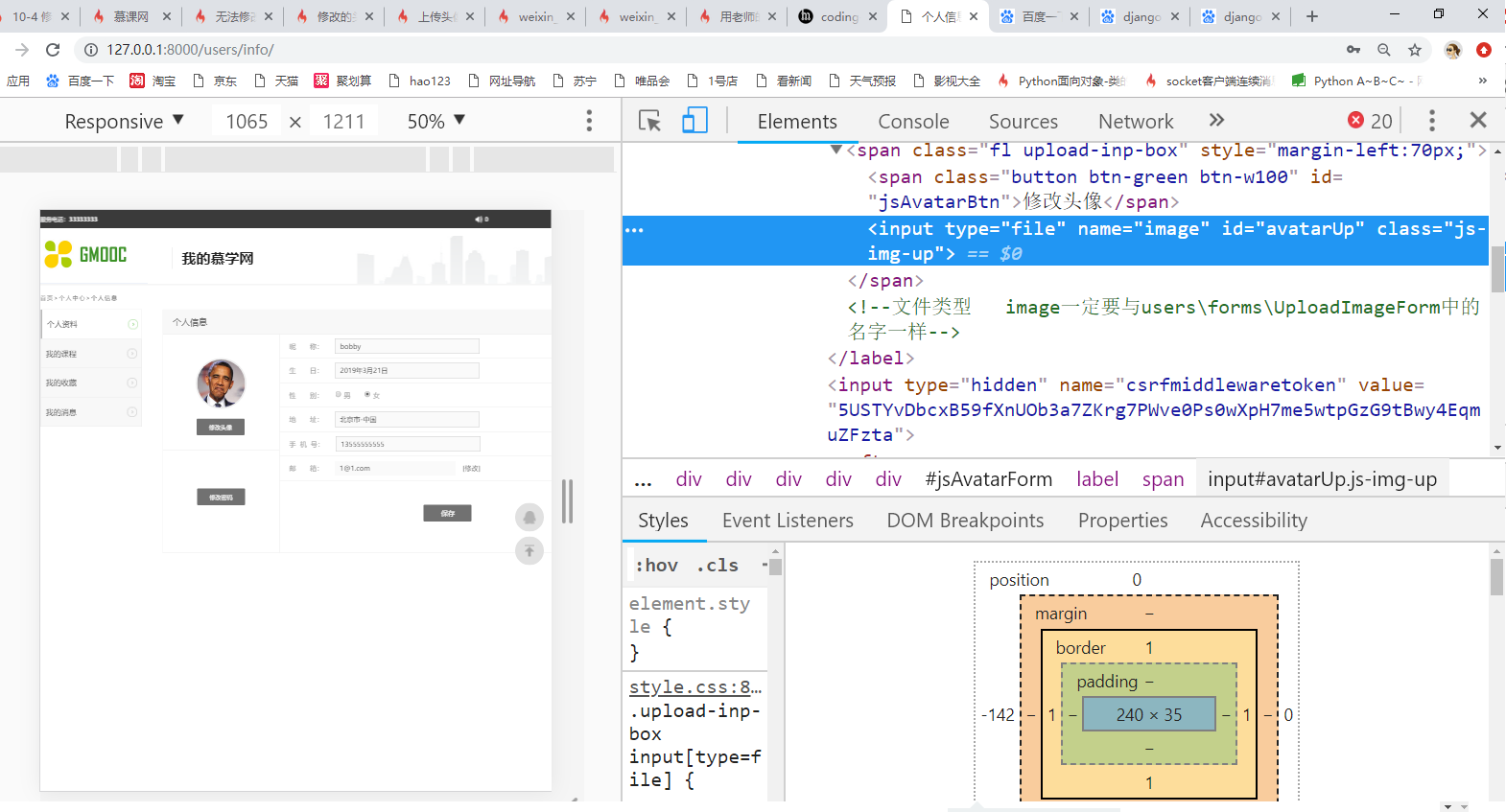This screenshot has width=1506, height=812.
Task: Close the DevTools panel
Action: click(x=1478, y=121)
